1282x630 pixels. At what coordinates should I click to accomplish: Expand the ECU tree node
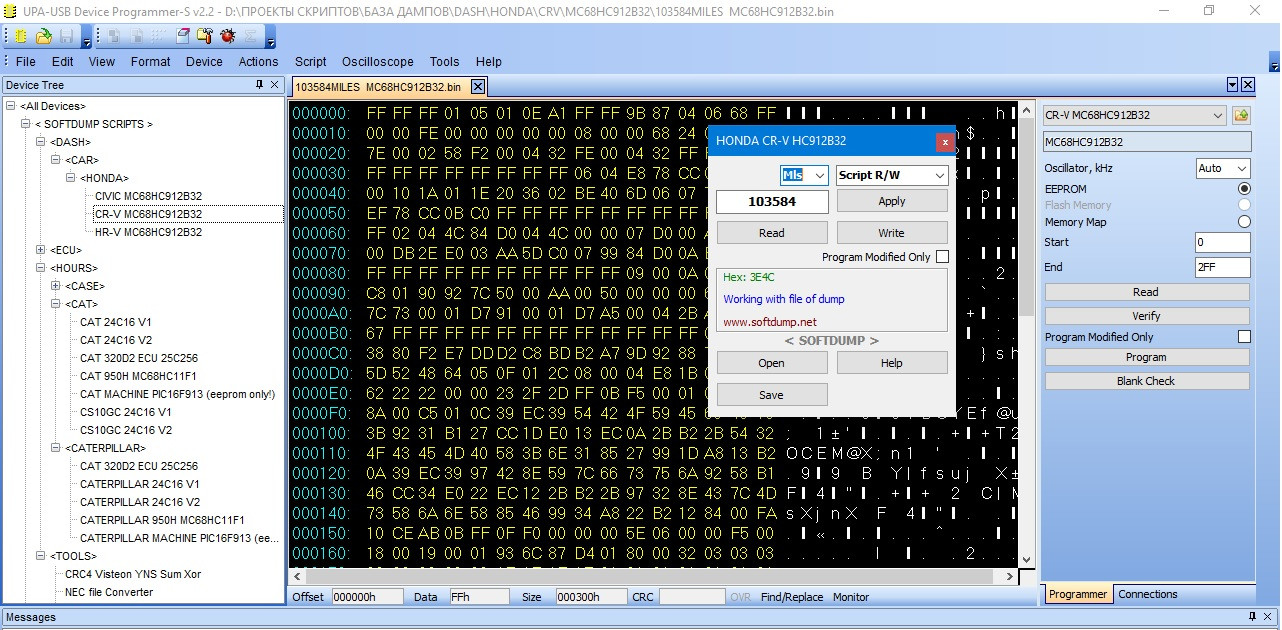41,250
